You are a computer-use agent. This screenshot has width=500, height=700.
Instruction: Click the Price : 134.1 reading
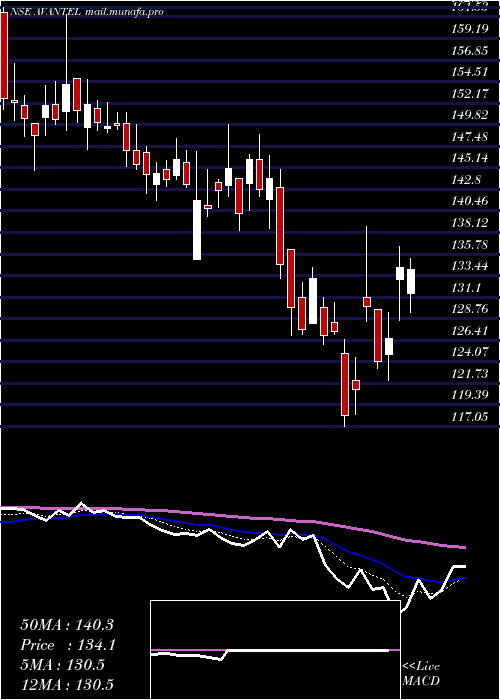tap(68, 645)
